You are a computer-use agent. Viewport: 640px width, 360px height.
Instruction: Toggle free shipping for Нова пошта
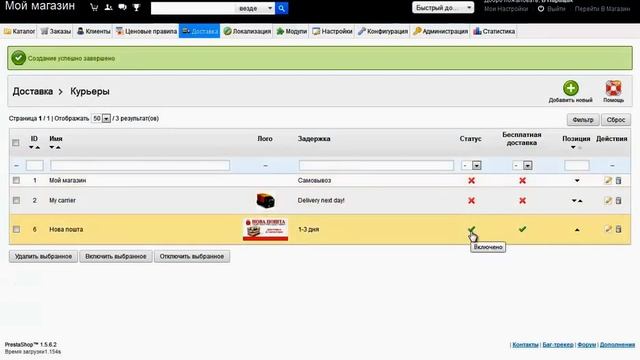(522, 229)
